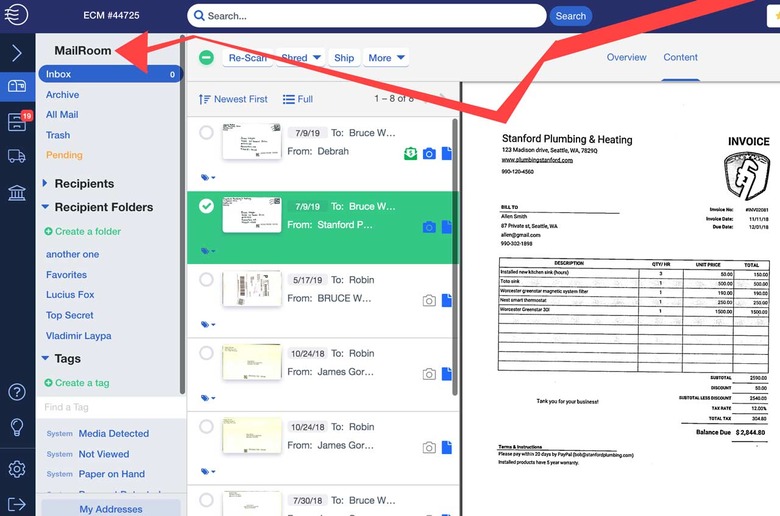Click the Ship button

tap(344, 58)
